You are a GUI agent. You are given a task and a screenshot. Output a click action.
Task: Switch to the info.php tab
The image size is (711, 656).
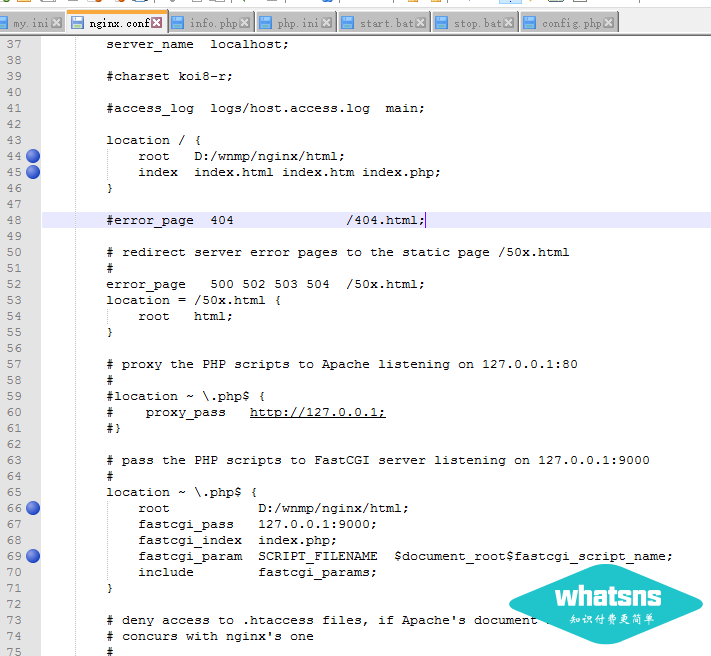tap(214, 22)
